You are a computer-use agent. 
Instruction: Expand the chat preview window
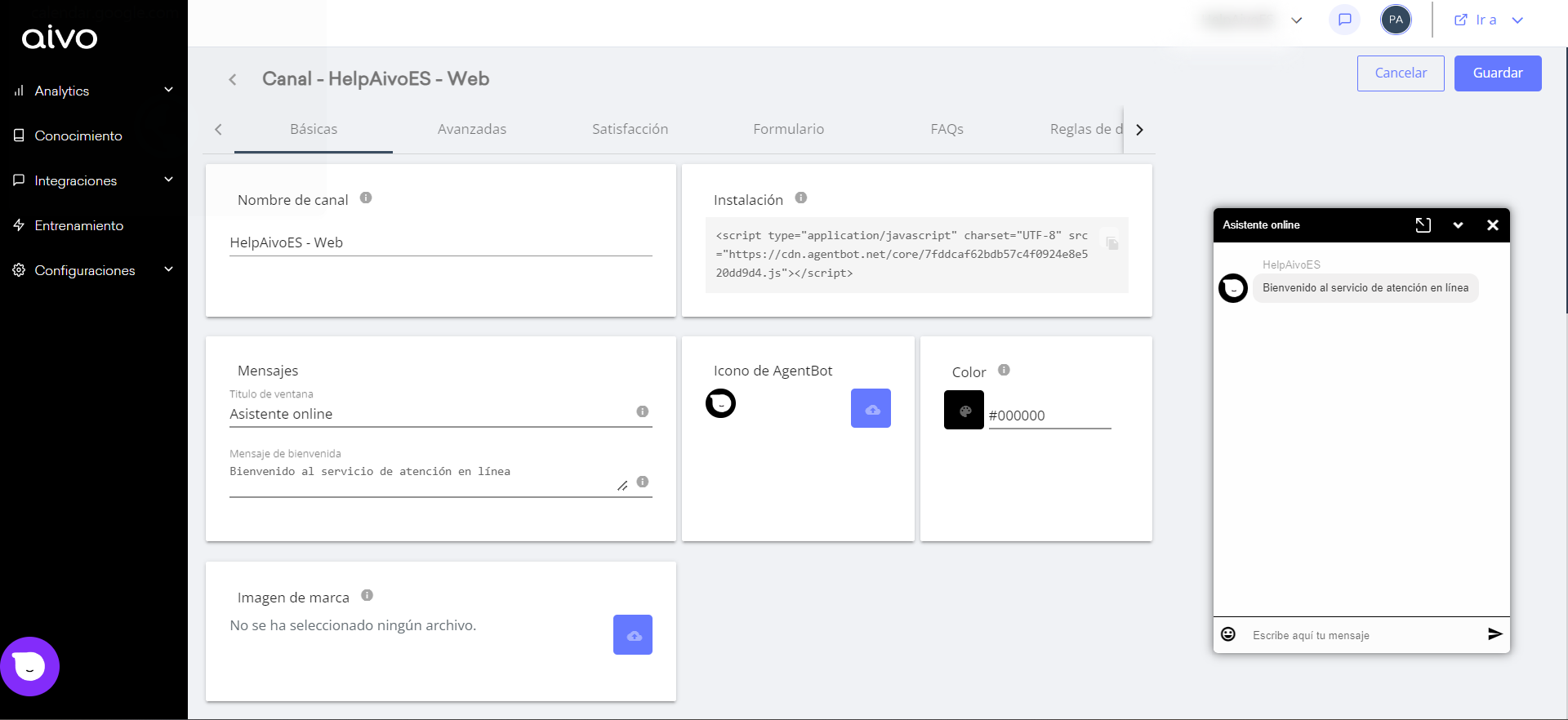[x=1423, y=225]
